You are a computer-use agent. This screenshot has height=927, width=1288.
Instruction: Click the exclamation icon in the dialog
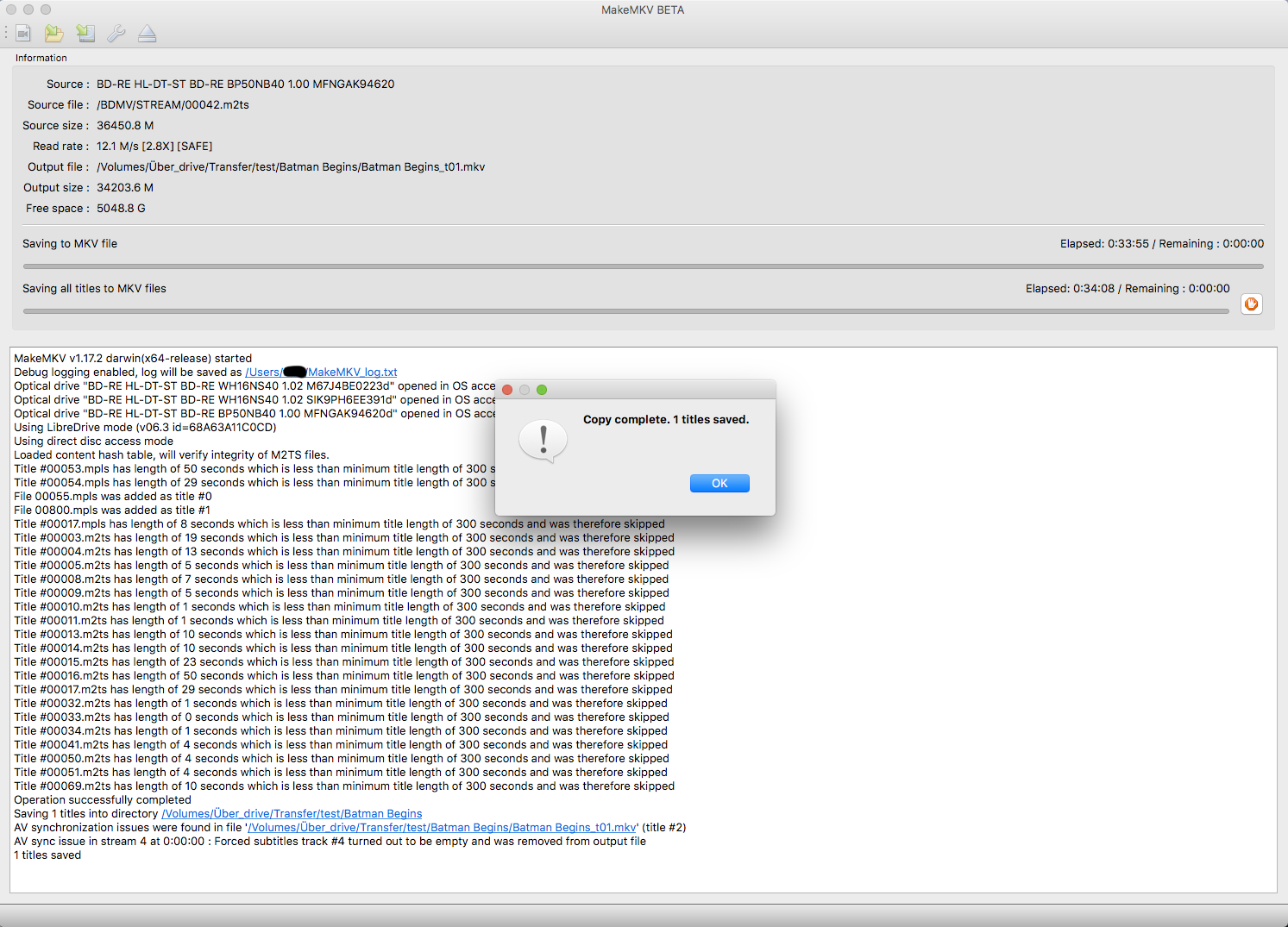pos(543,441)
